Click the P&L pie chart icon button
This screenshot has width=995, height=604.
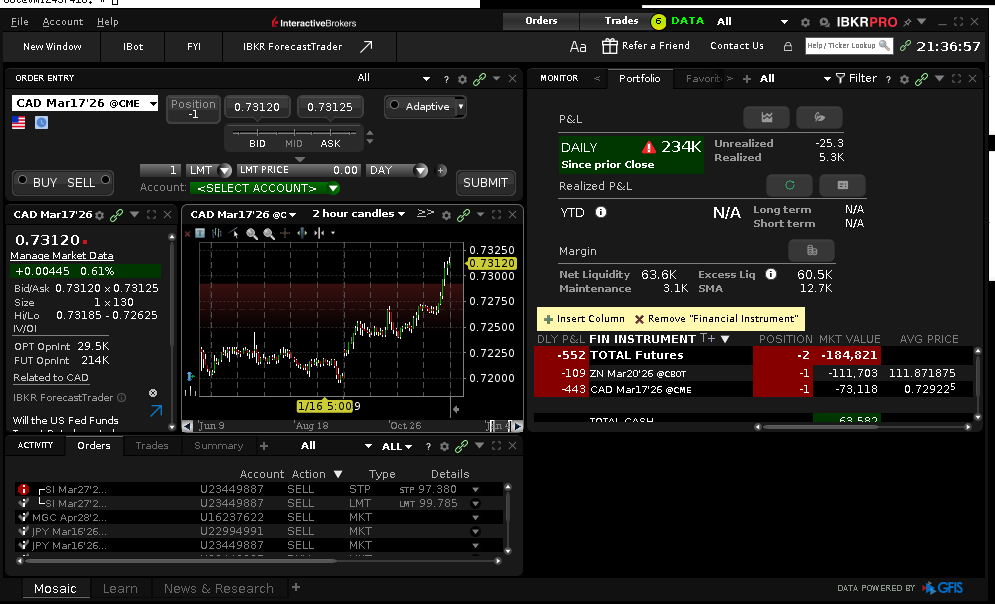[819, 117]
